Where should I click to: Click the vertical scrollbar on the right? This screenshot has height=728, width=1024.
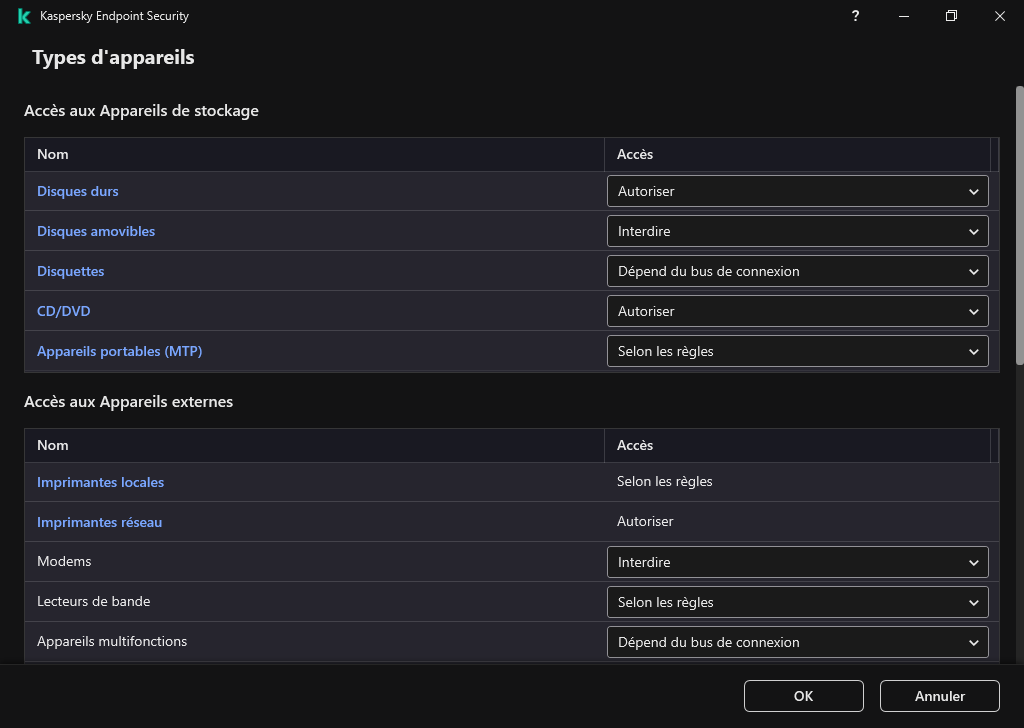pyautogui.click(x=1019, y=230)
